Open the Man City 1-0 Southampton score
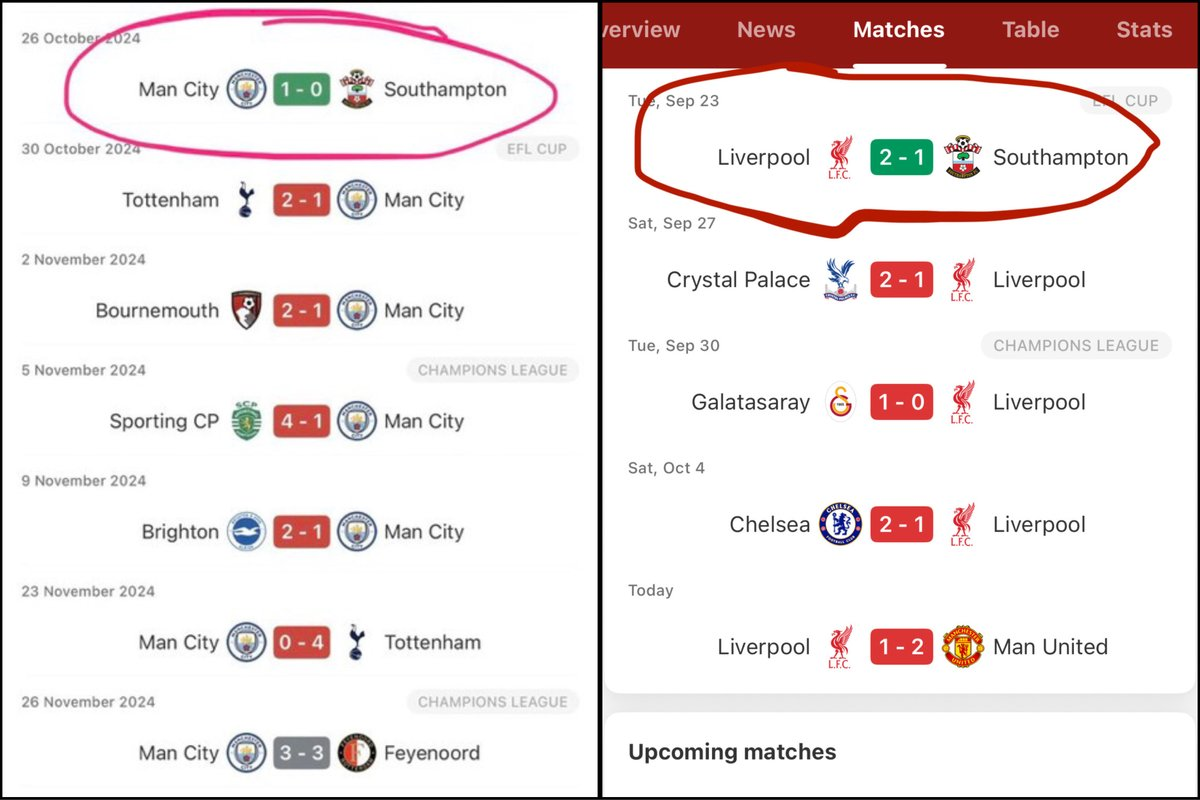The height and width of the screenshot is (800, 1200). [300, 89]
